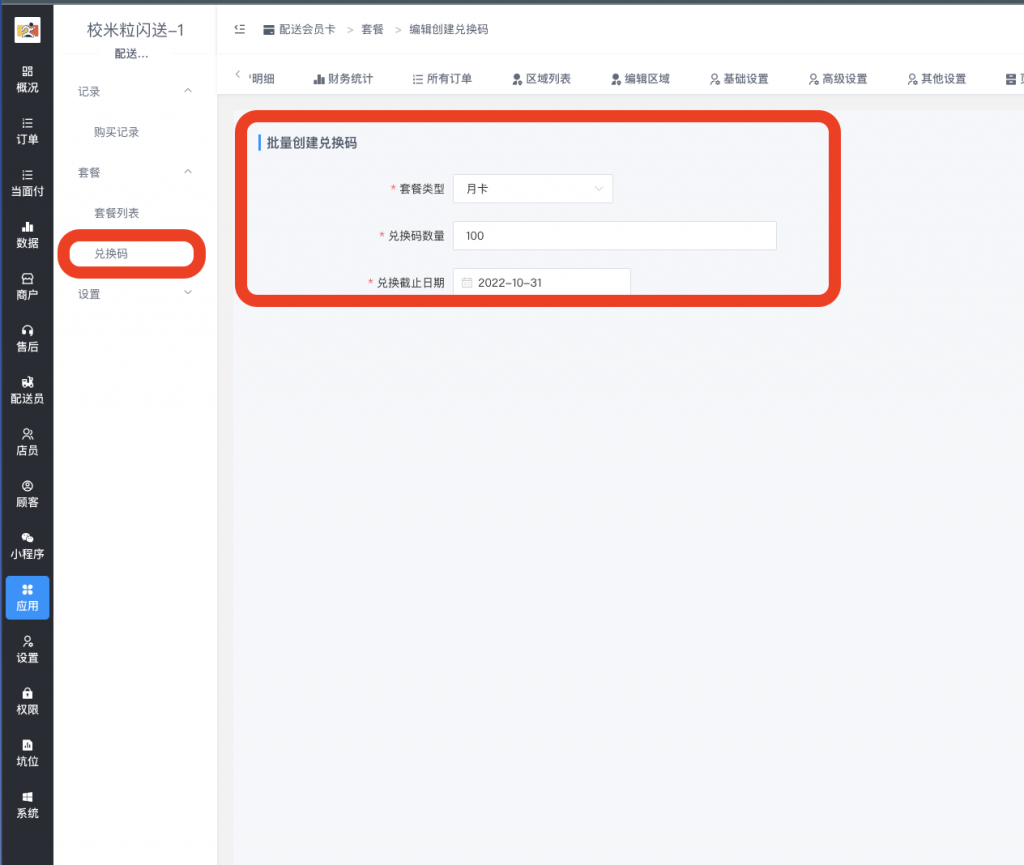Collapse the sidebar using the top collapse icon

click(x=238, y=29)
